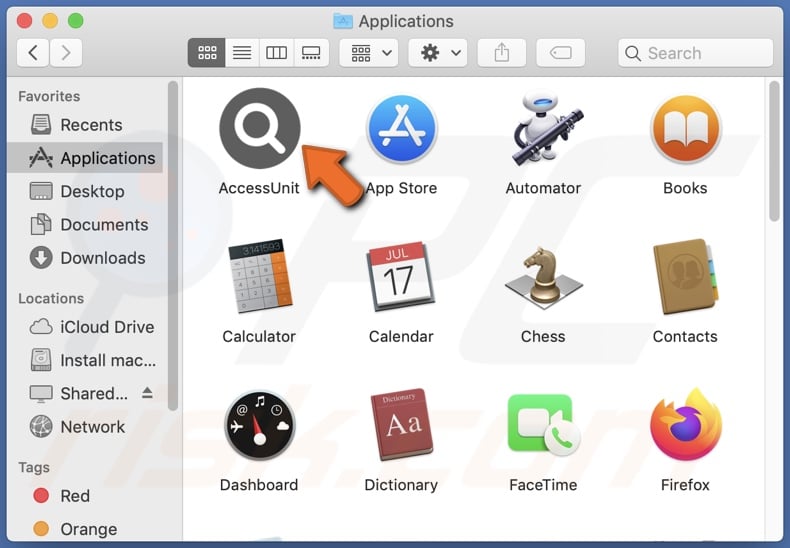Click the Edit Tags toolbar button
The image size is (790, 548).
pyautogui.click(x=561, y=52)
